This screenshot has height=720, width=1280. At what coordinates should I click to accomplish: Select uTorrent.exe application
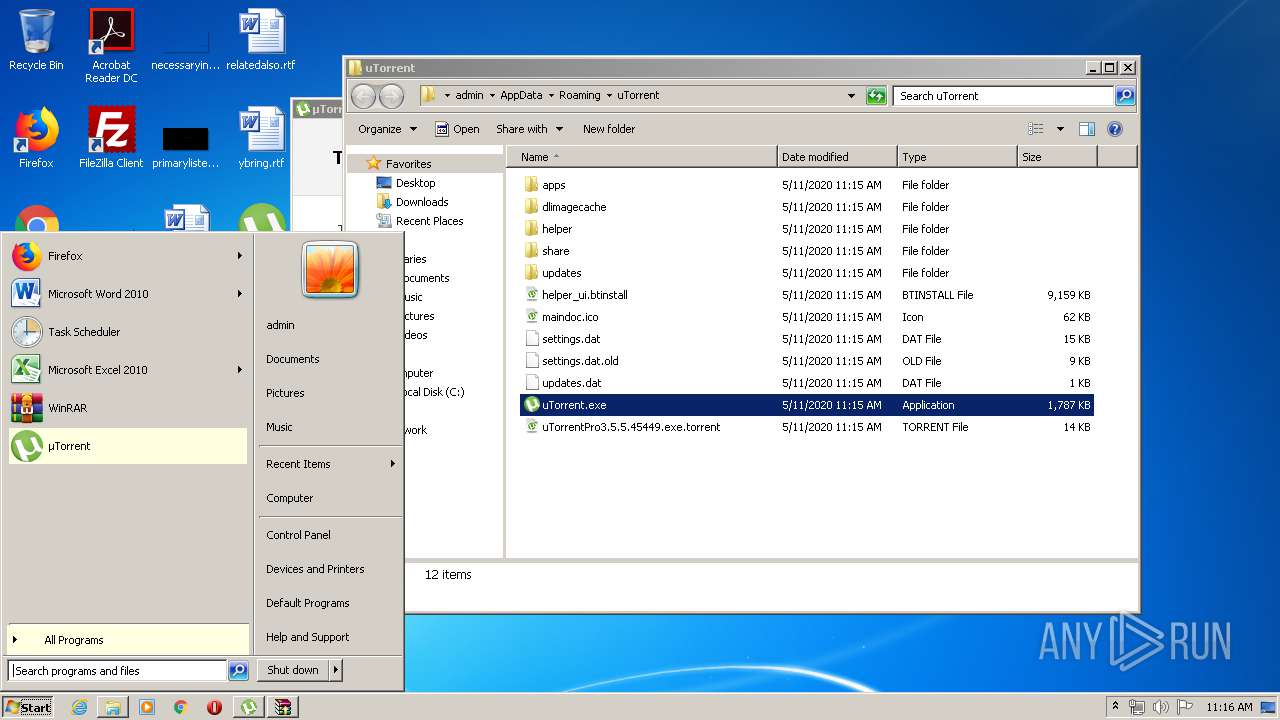[x=807, y=405]
